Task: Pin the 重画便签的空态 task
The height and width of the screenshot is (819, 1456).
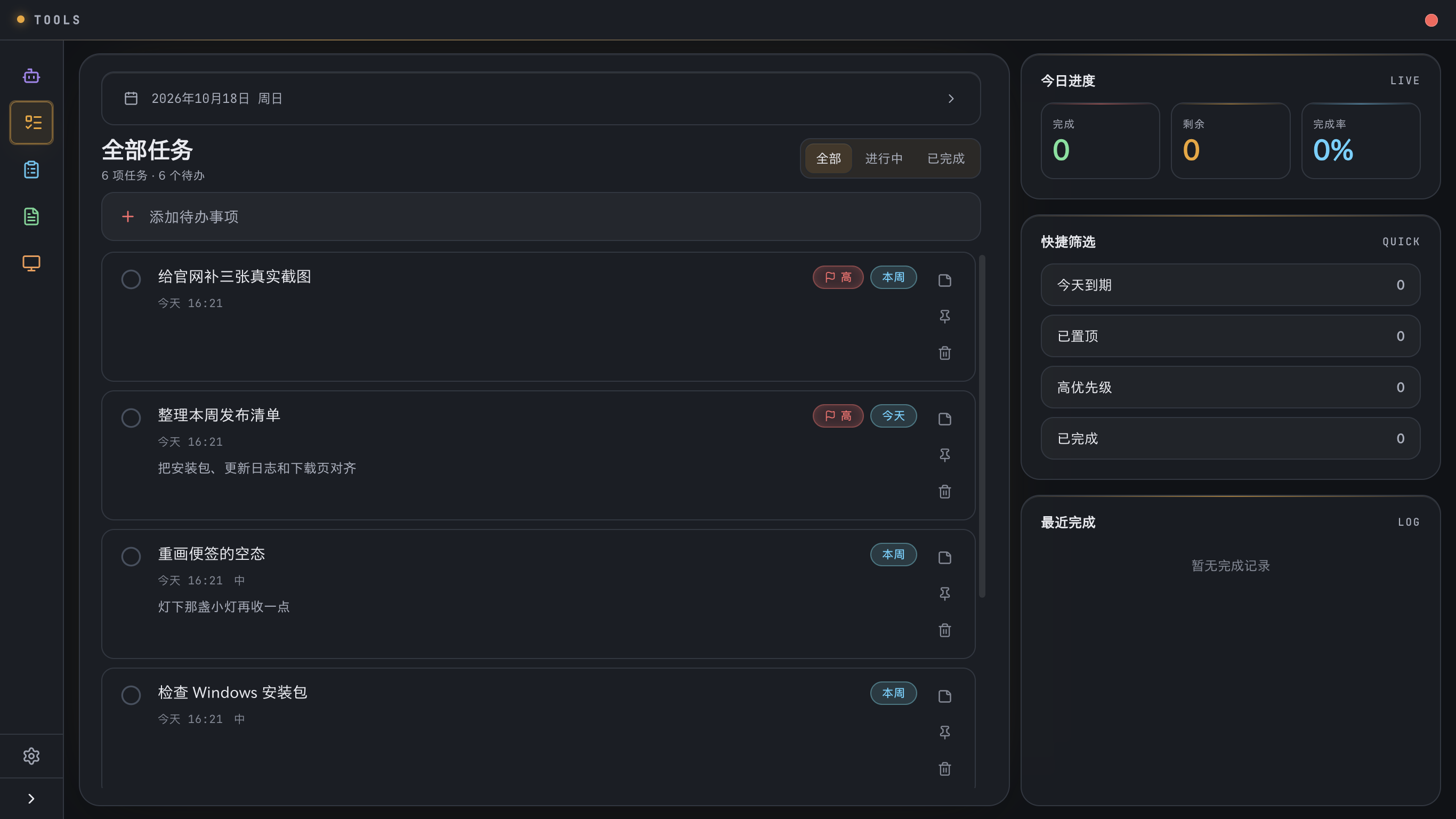Action: (x=944, y=593)
